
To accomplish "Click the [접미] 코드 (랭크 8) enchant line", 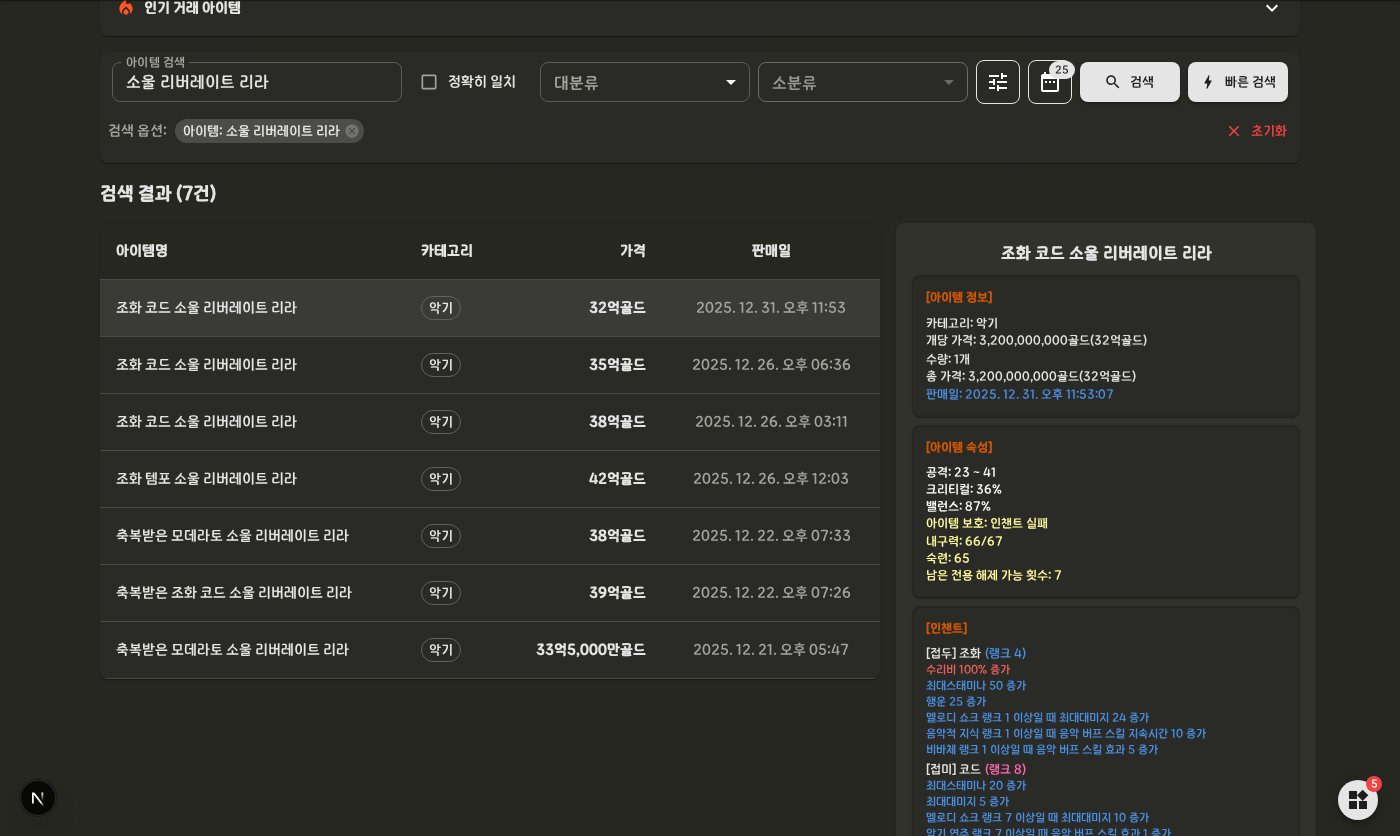I will coord(976,769).
